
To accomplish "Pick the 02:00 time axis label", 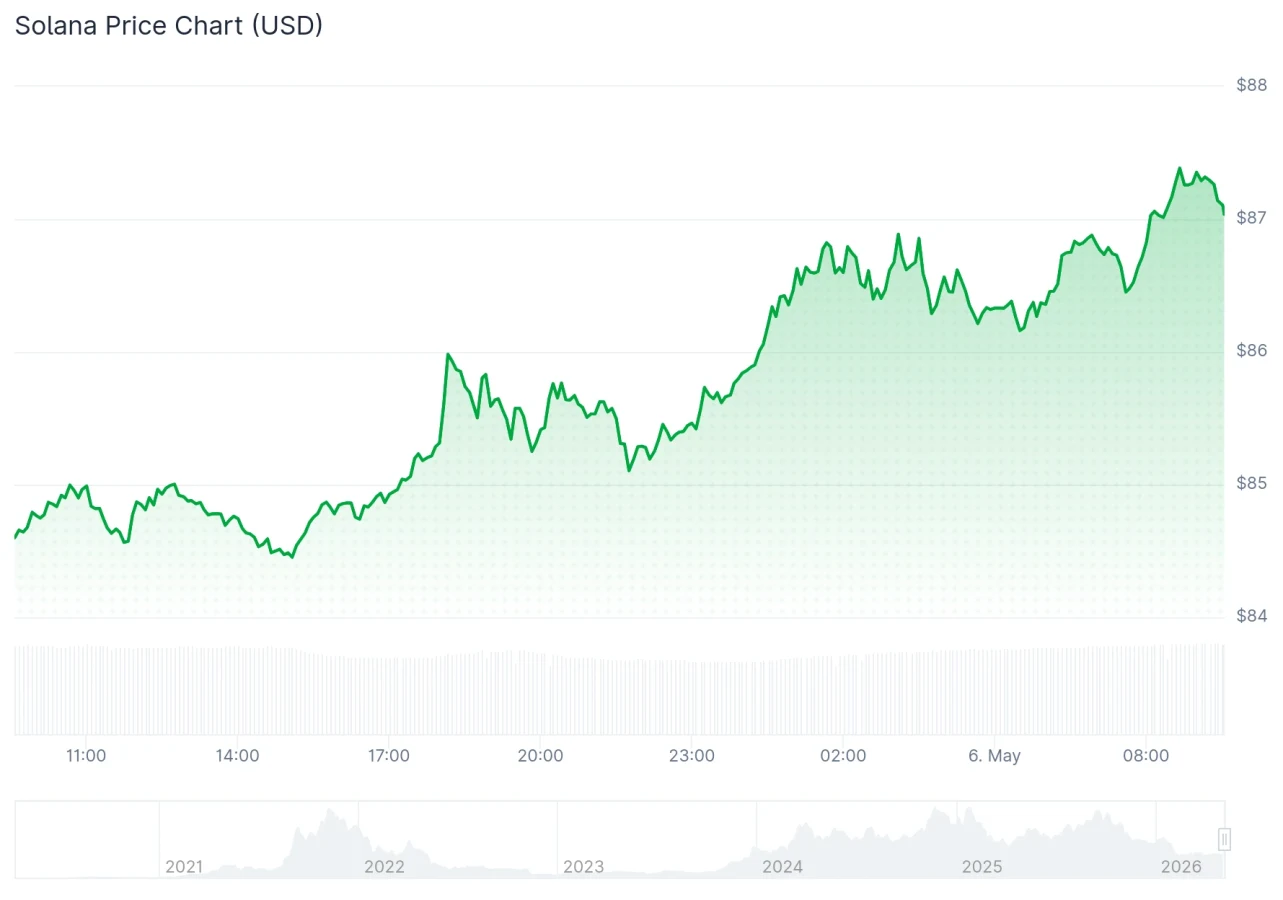I will [x=843, y=756].
